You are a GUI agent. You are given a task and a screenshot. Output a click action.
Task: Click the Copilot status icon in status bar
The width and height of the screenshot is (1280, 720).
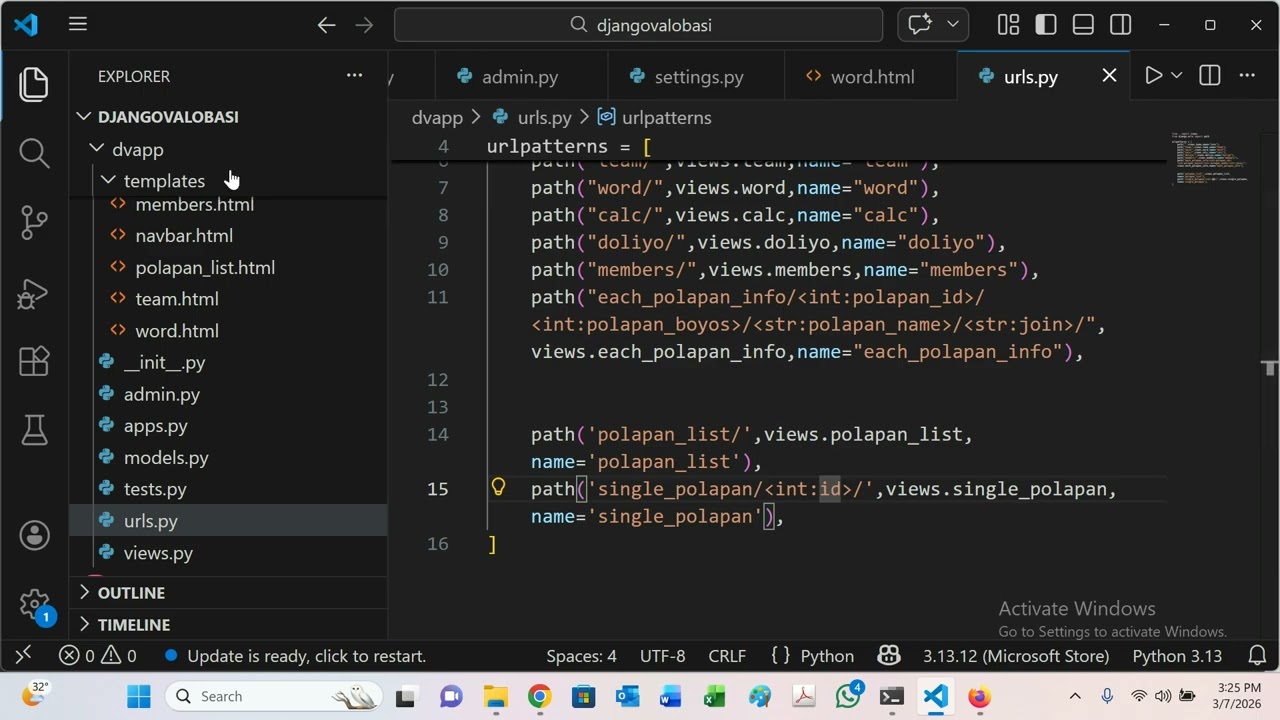coord(889,656)
